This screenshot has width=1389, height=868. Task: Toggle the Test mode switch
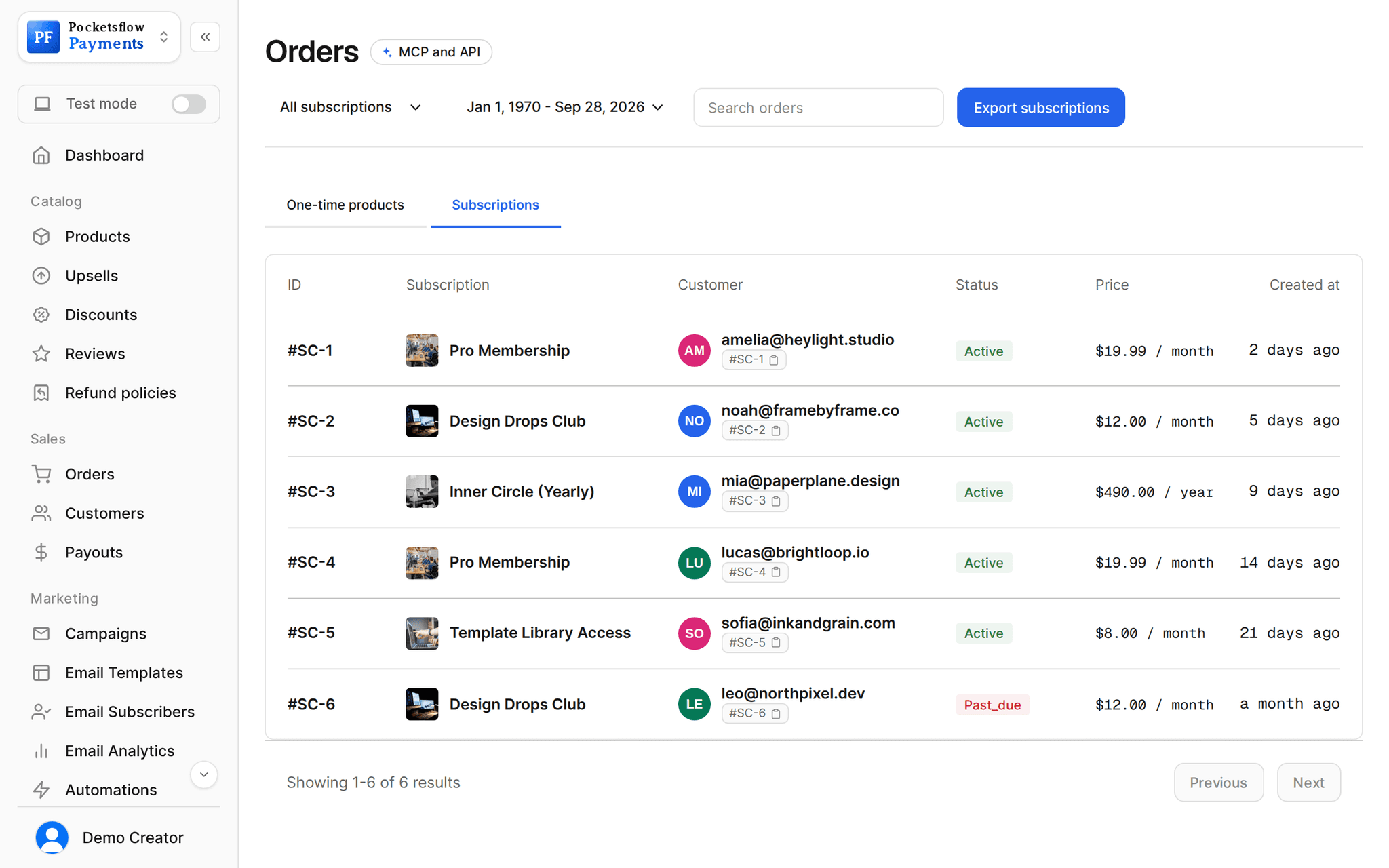point(189,104)
